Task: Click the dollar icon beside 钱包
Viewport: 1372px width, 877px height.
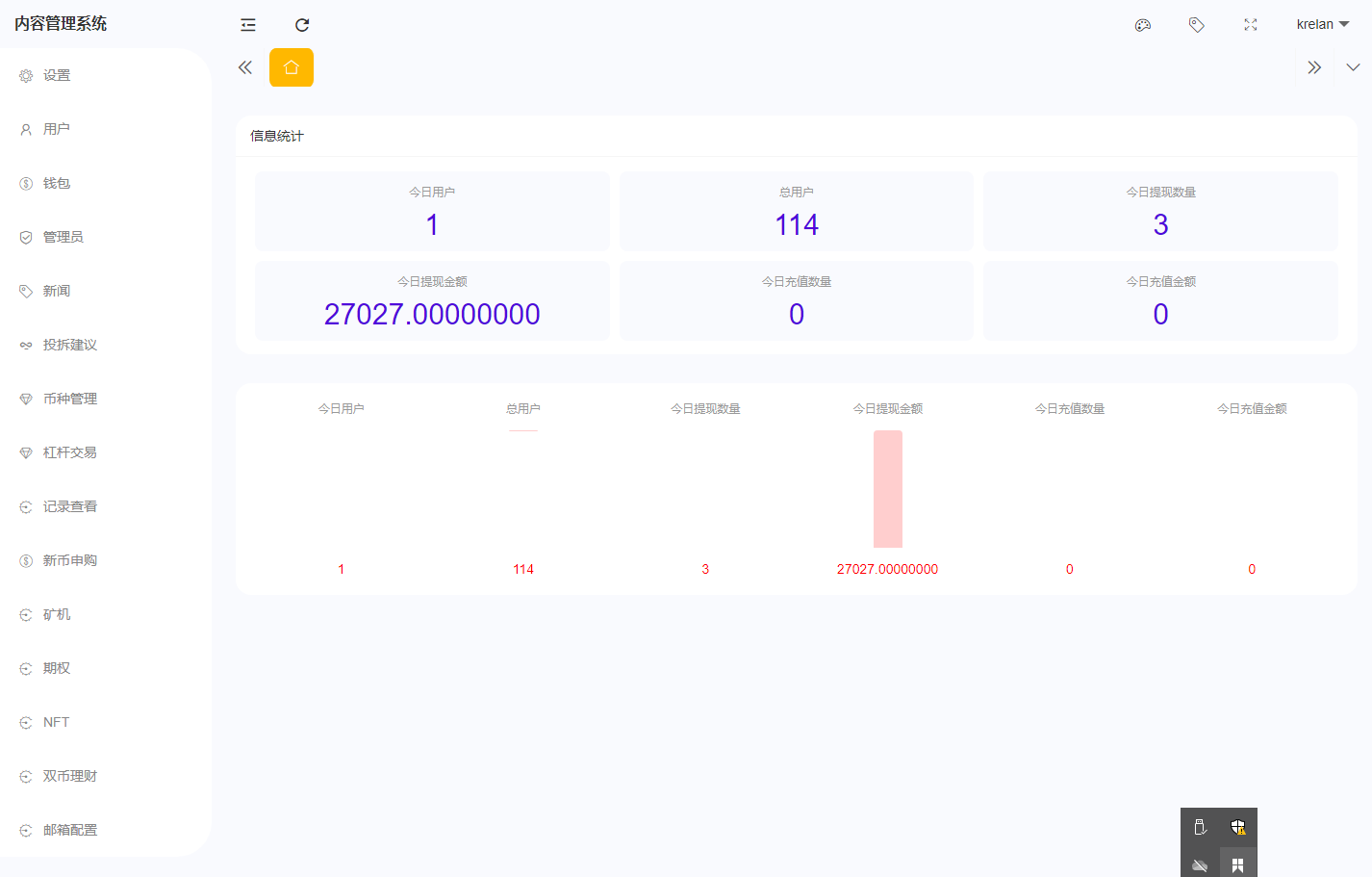Action: point(26,183)
